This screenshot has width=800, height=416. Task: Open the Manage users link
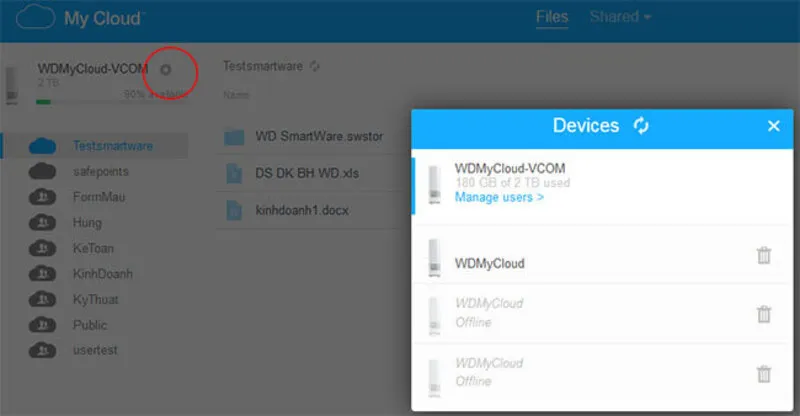(499, 198)
